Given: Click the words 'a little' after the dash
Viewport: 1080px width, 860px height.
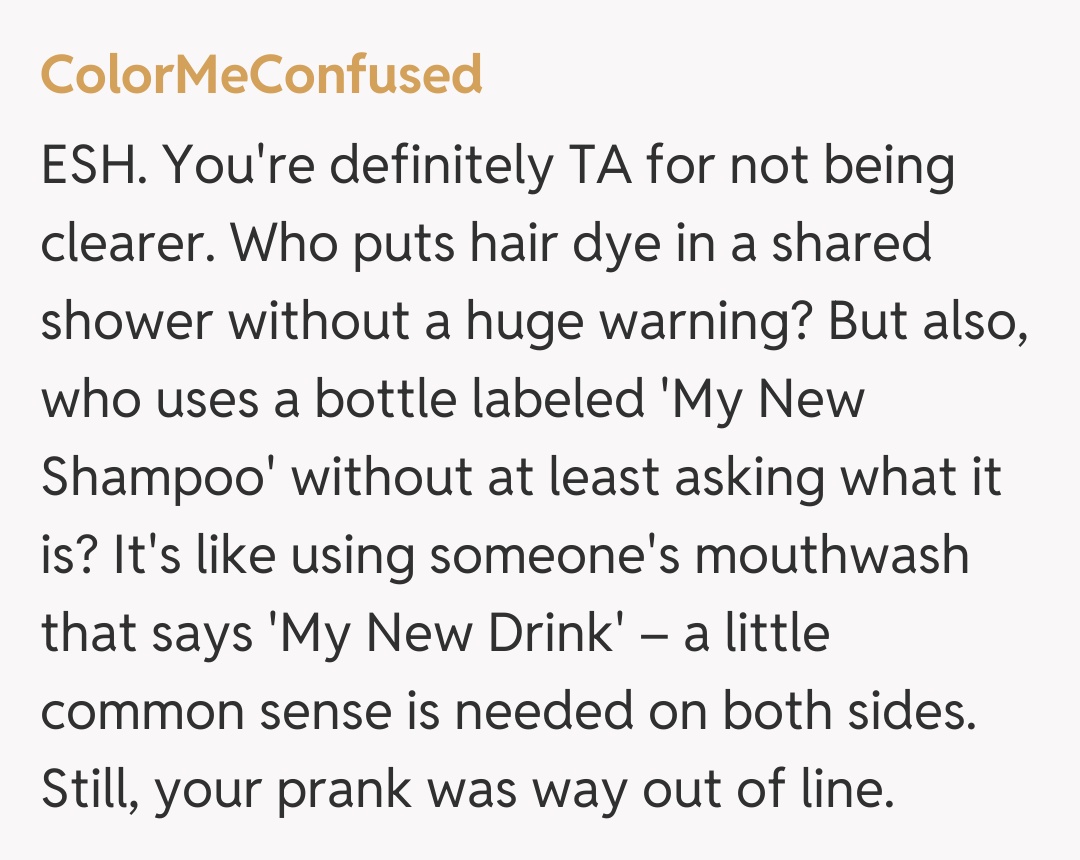Looking at the screenshot, I should 756,634.
